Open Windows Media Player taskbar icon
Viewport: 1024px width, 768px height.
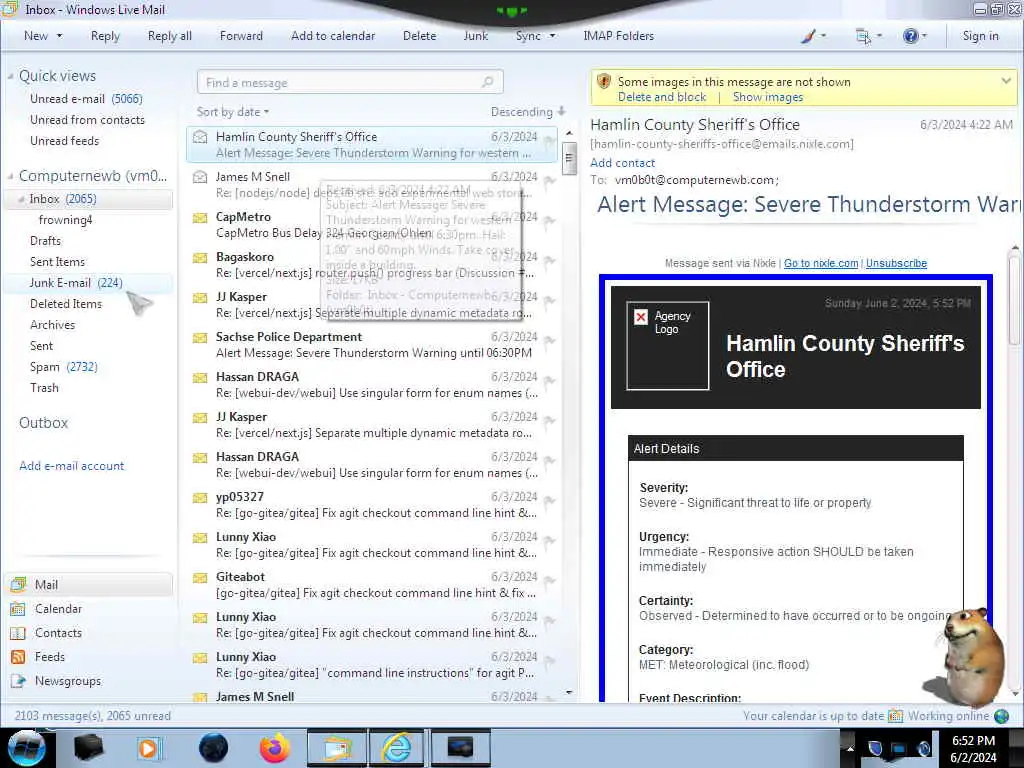pyautogui.click(x=149, y=748)
